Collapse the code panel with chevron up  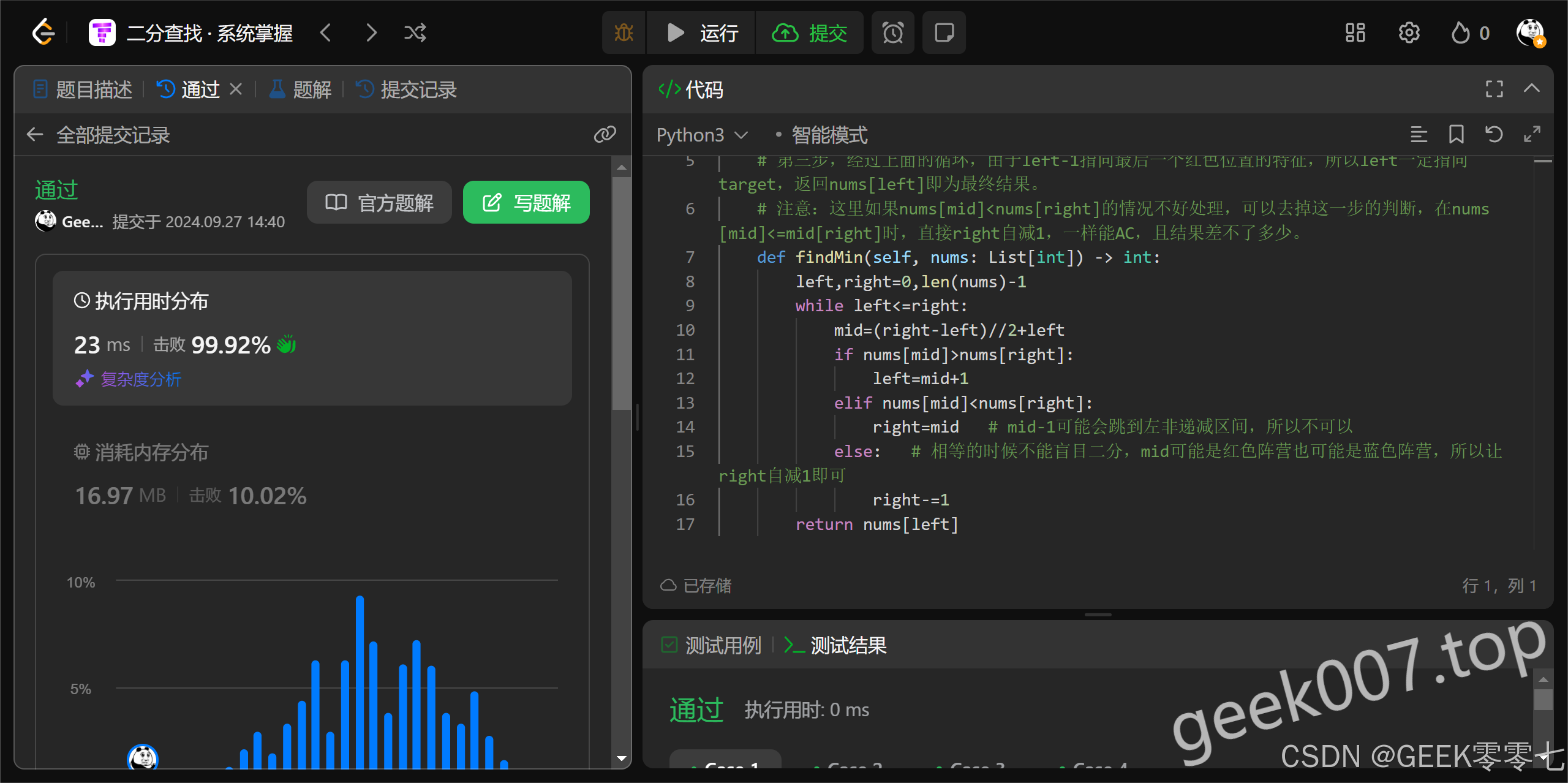pos(1531,89)
